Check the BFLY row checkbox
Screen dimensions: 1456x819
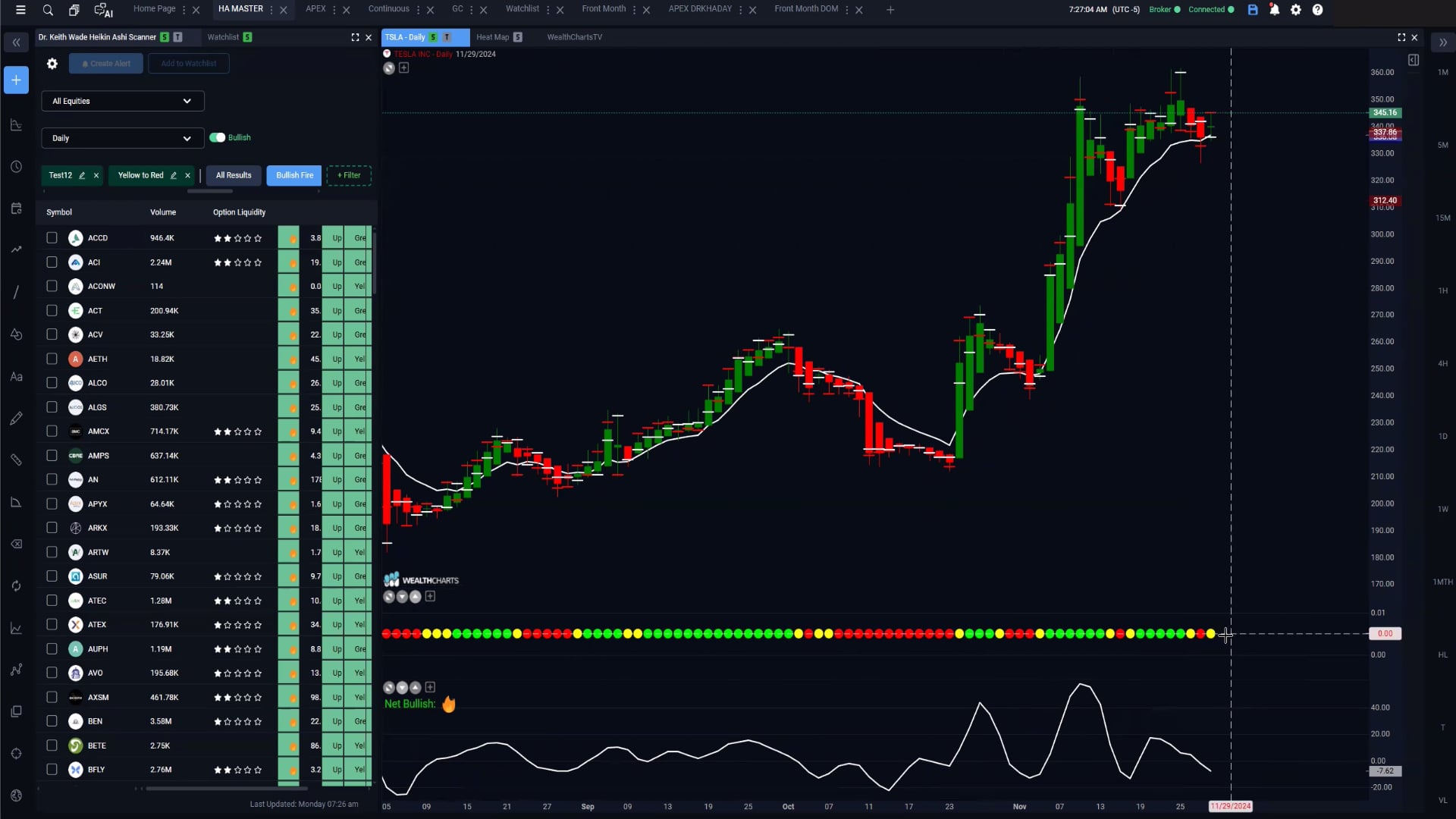52,770
